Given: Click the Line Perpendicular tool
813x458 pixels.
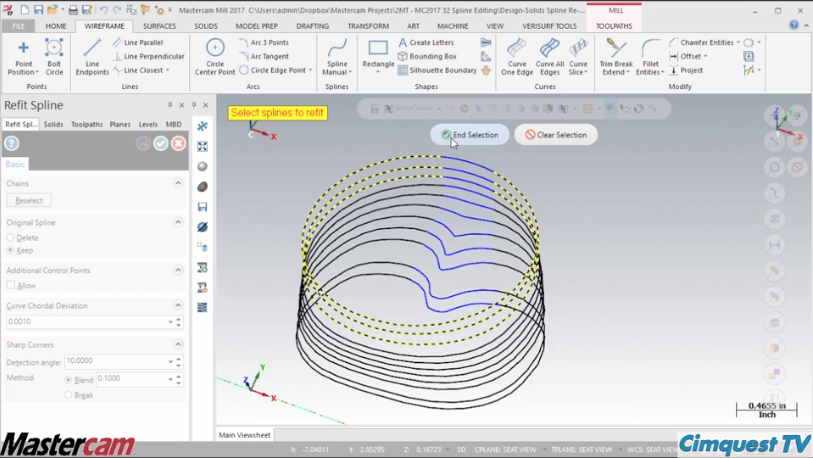Looking at the screenshot, I should click(x=148, y=56).
